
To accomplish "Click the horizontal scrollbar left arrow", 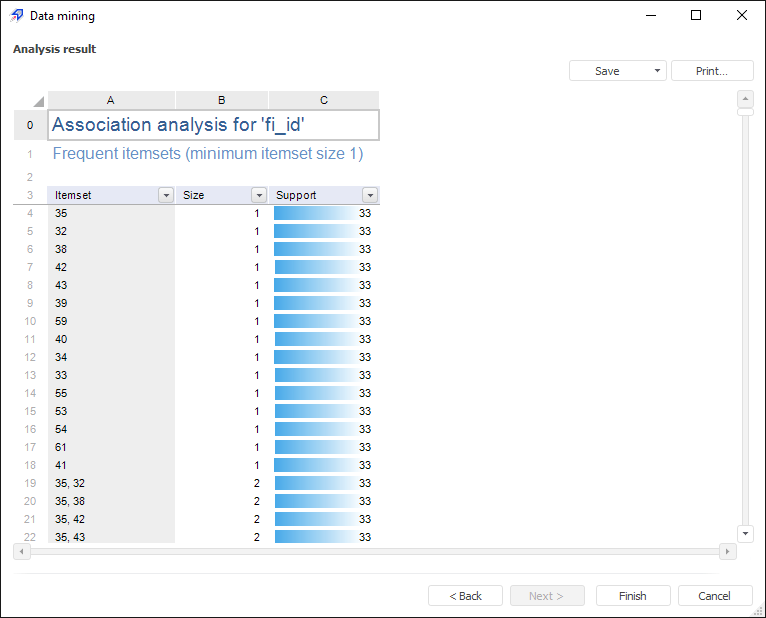I will [21, 552].
